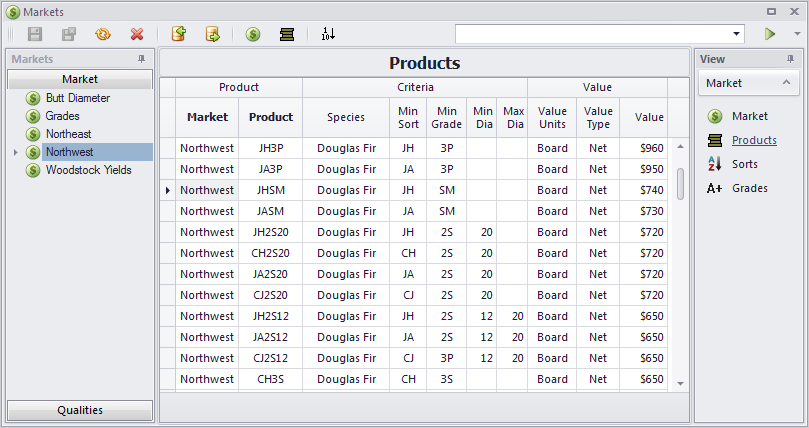
Task: Click the Min Sort column header
Action: (x=408, y=117)
